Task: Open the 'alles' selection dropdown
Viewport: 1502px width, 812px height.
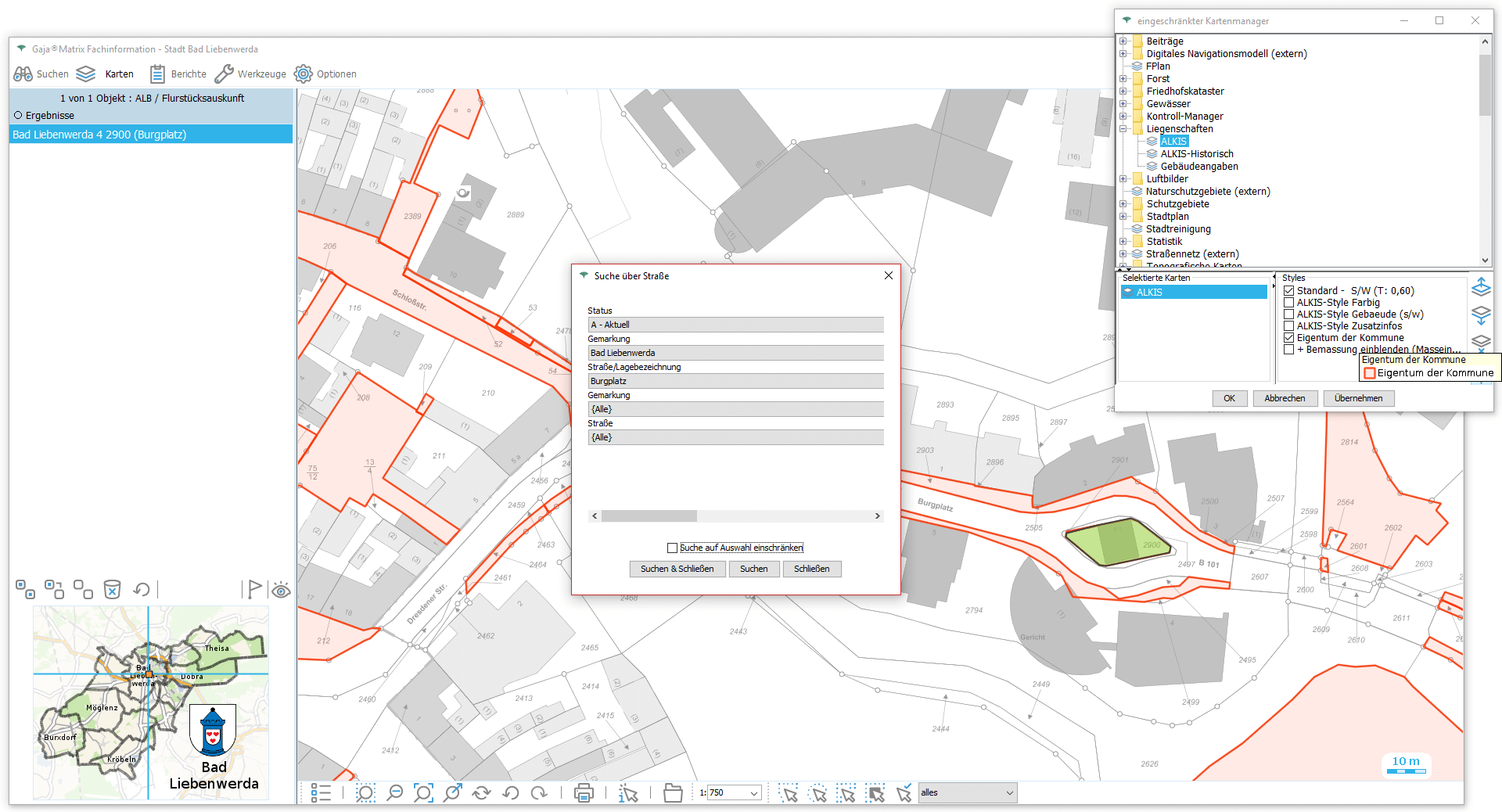Action: point(1009,793)
